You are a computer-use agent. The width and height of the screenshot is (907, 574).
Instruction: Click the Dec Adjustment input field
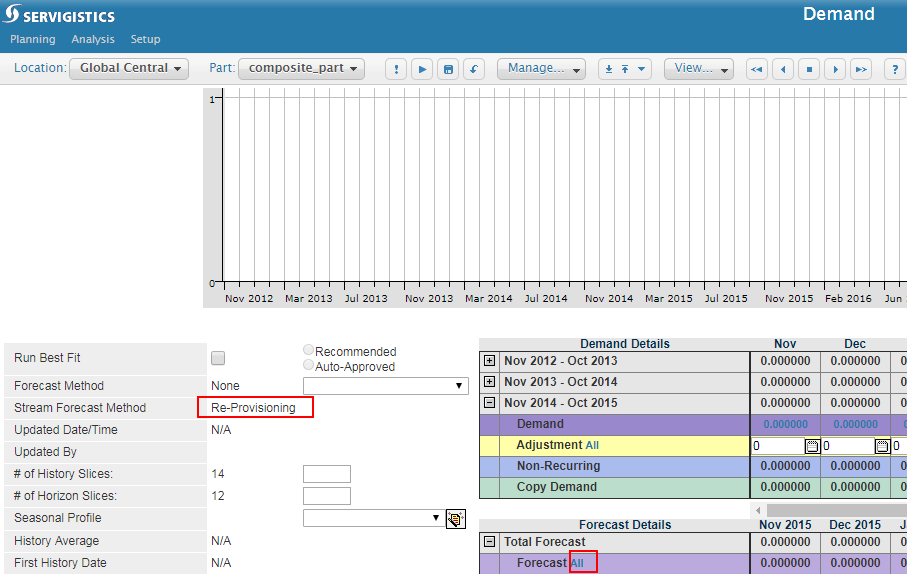tap(848, 446)
